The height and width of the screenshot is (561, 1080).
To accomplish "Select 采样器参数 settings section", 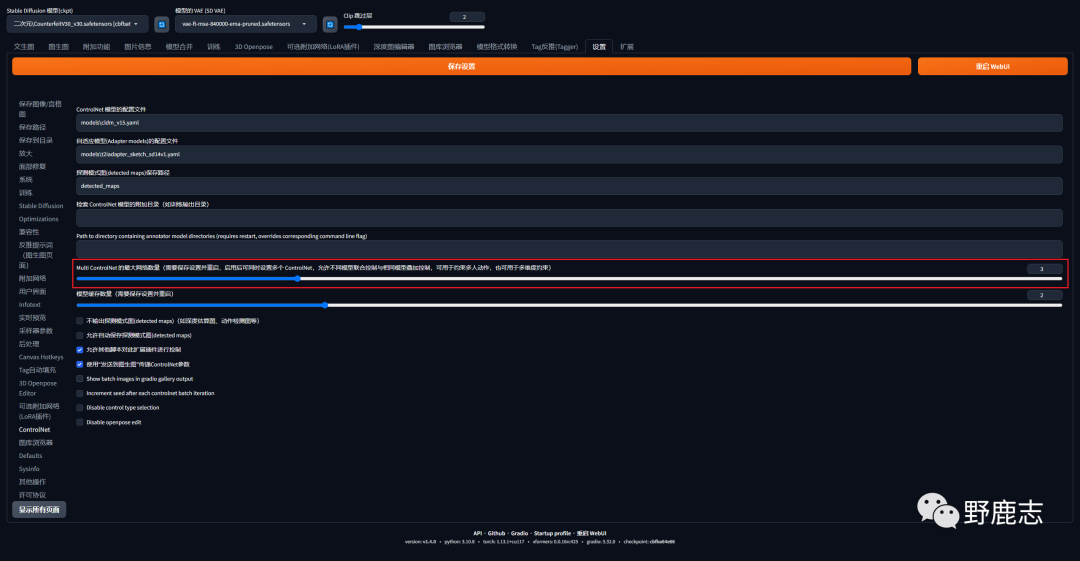I will pos(36,331).
